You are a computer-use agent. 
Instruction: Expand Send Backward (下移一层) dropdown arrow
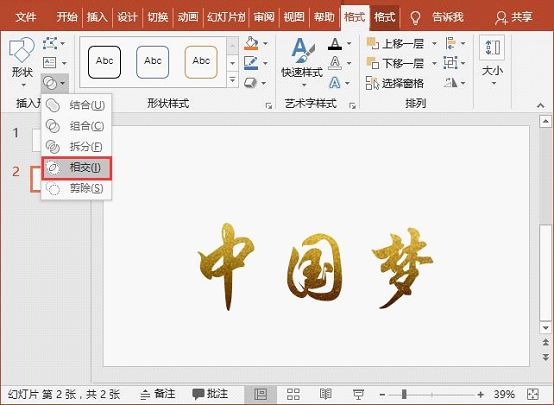[x=434, y=64]
